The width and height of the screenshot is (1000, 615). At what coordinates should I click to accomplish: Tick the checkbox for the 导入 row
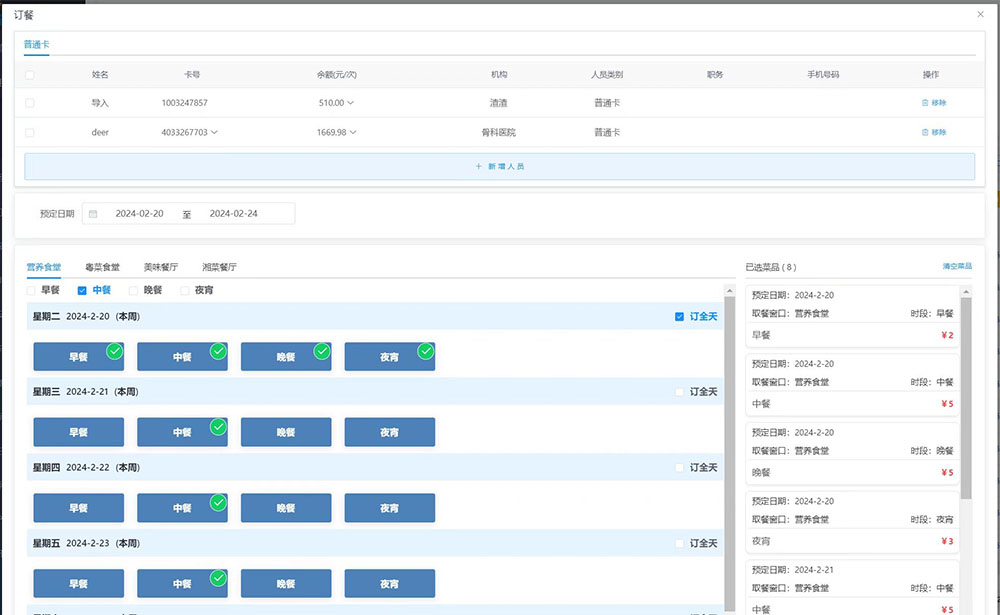click(30, 103)
